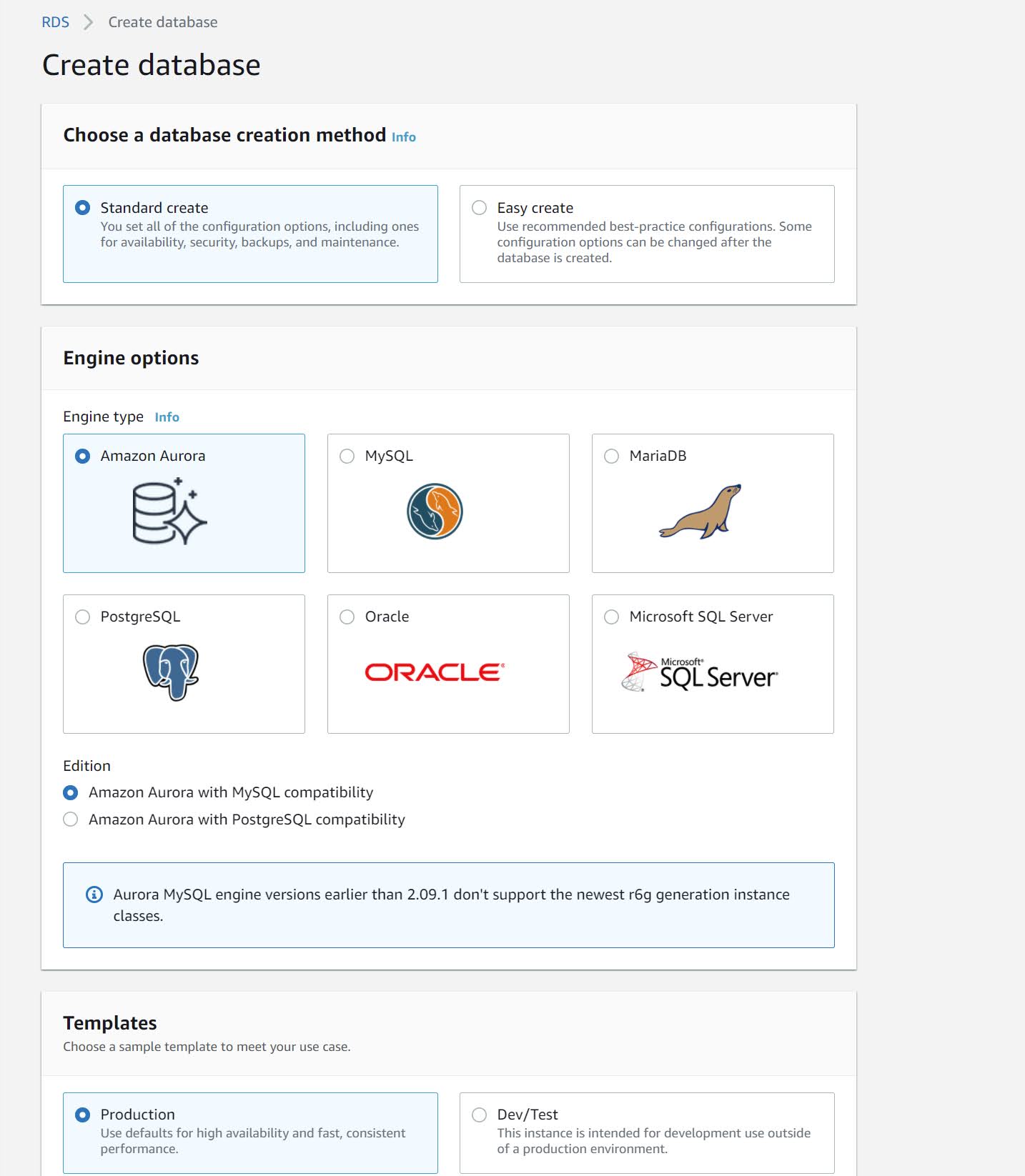Select the Easy create radio button
1025x1176 pixels.
(480, 208)
